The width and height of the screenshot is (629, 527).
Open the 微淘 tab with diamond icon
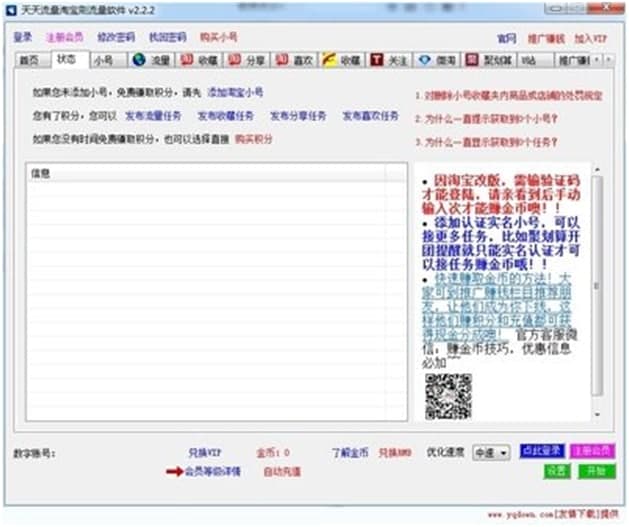coord(437,60)
